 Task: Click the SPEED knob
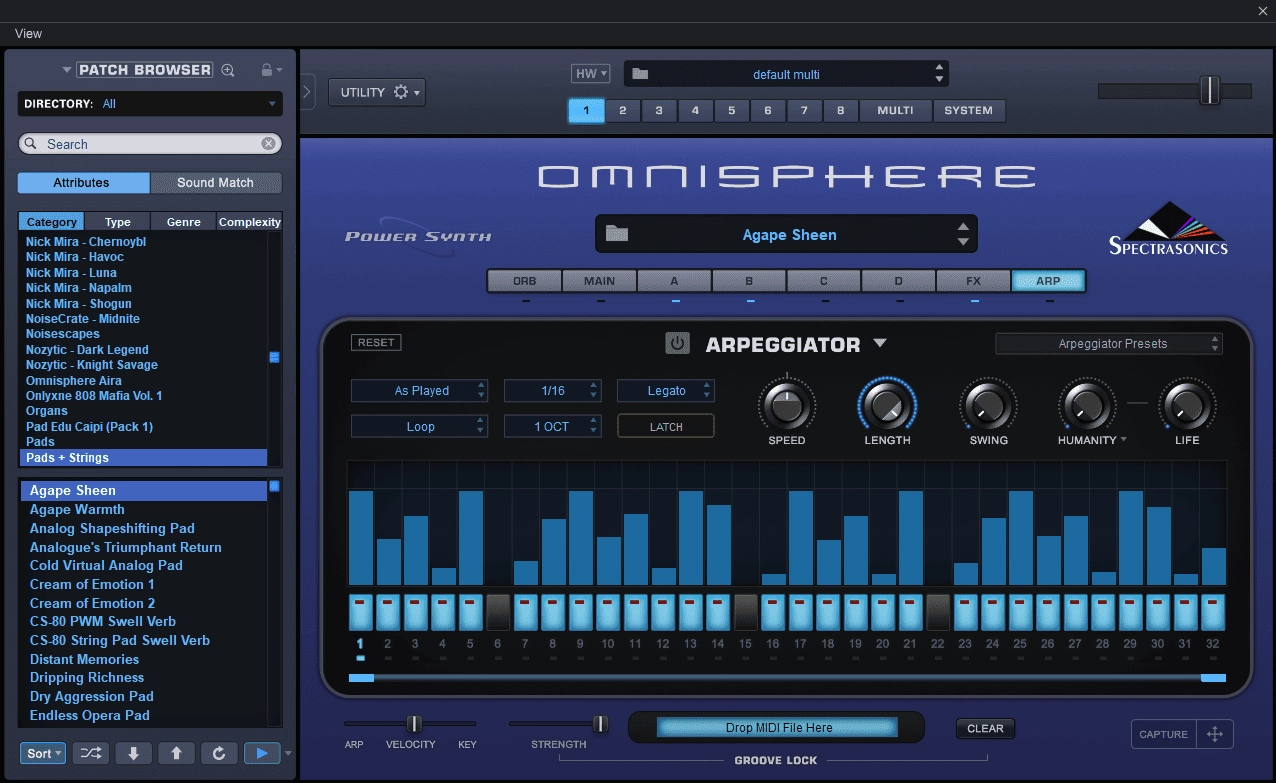pos(787,405)
